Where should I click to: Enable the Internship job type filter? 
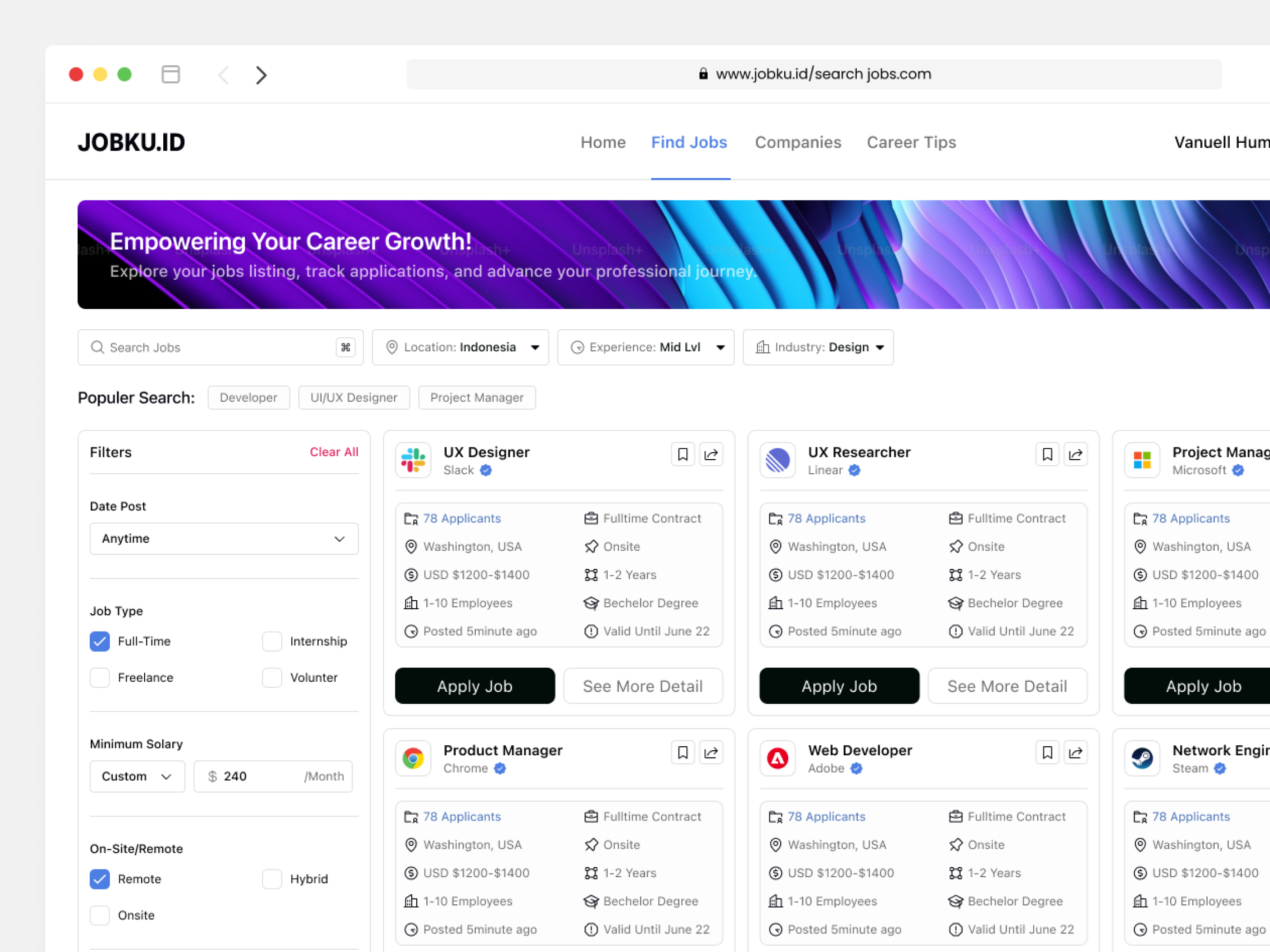272,641
